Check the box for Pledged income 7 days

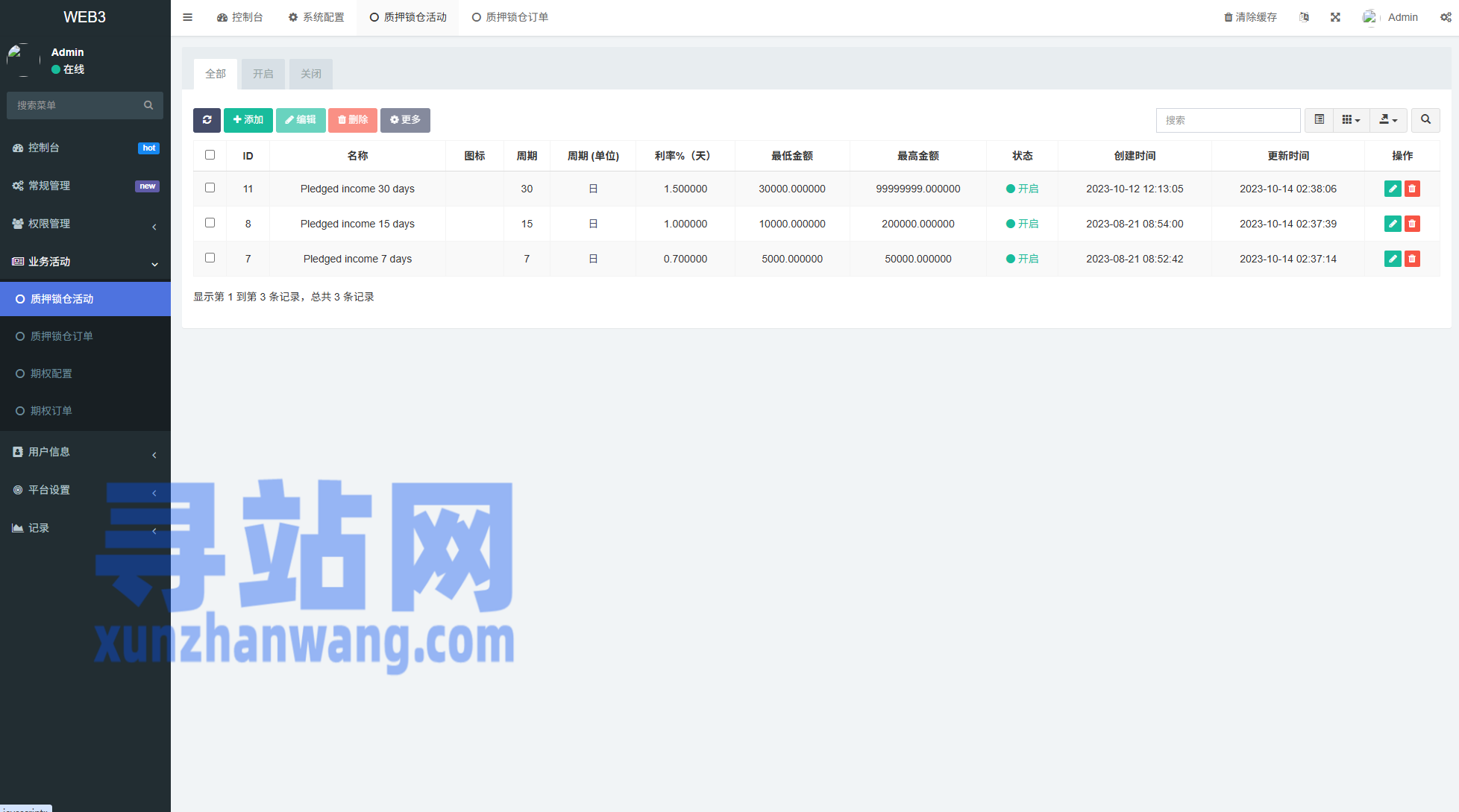pos(210,258)
